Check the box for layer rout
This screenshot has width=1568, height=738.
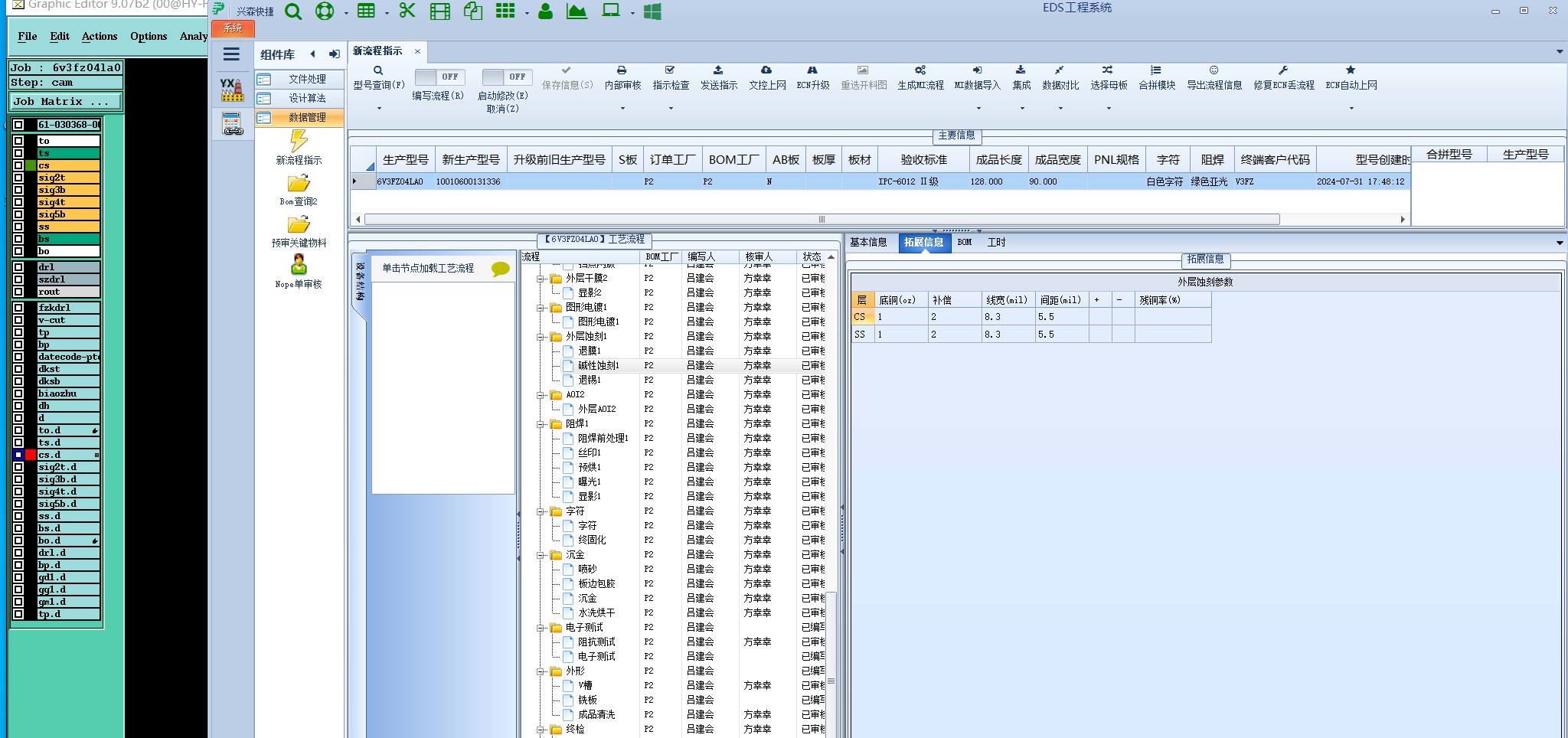point(18,292)
